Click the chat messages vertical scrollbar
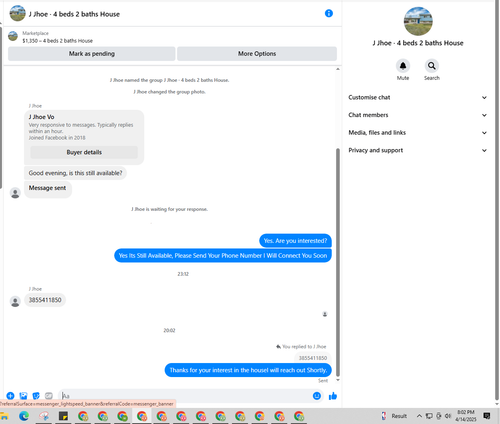 pos(338,262)
